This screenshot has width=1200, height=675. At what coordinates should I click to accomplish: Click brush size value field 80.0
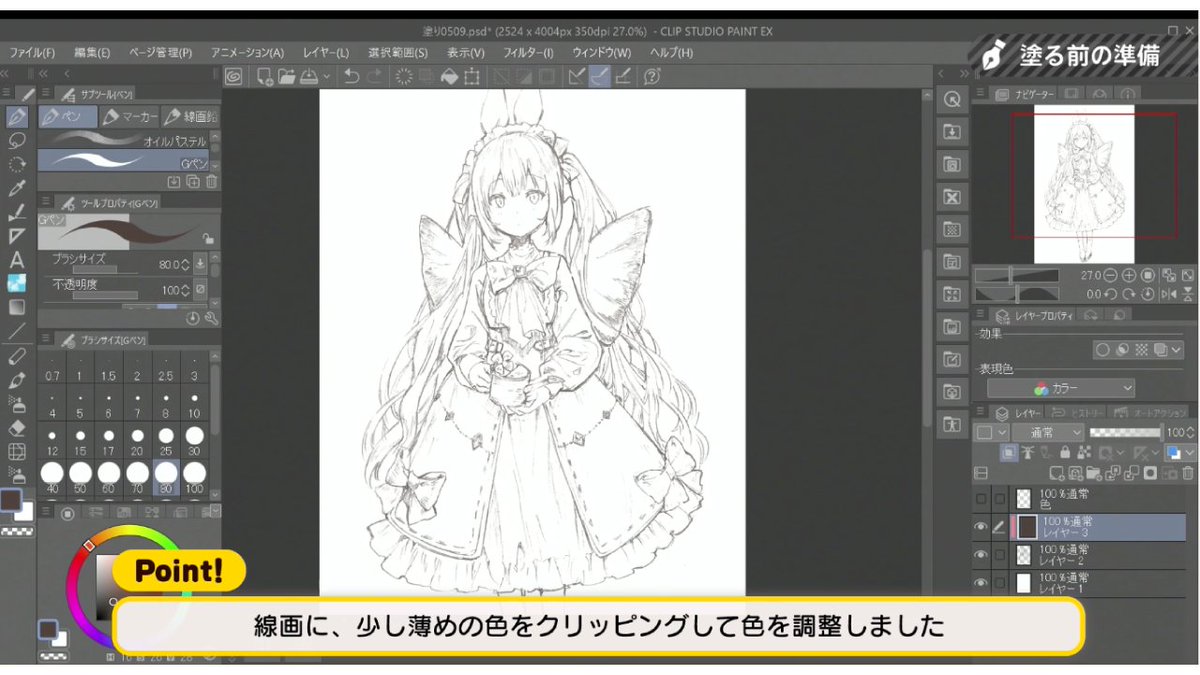pyautogui.click(x=170, y=264)
